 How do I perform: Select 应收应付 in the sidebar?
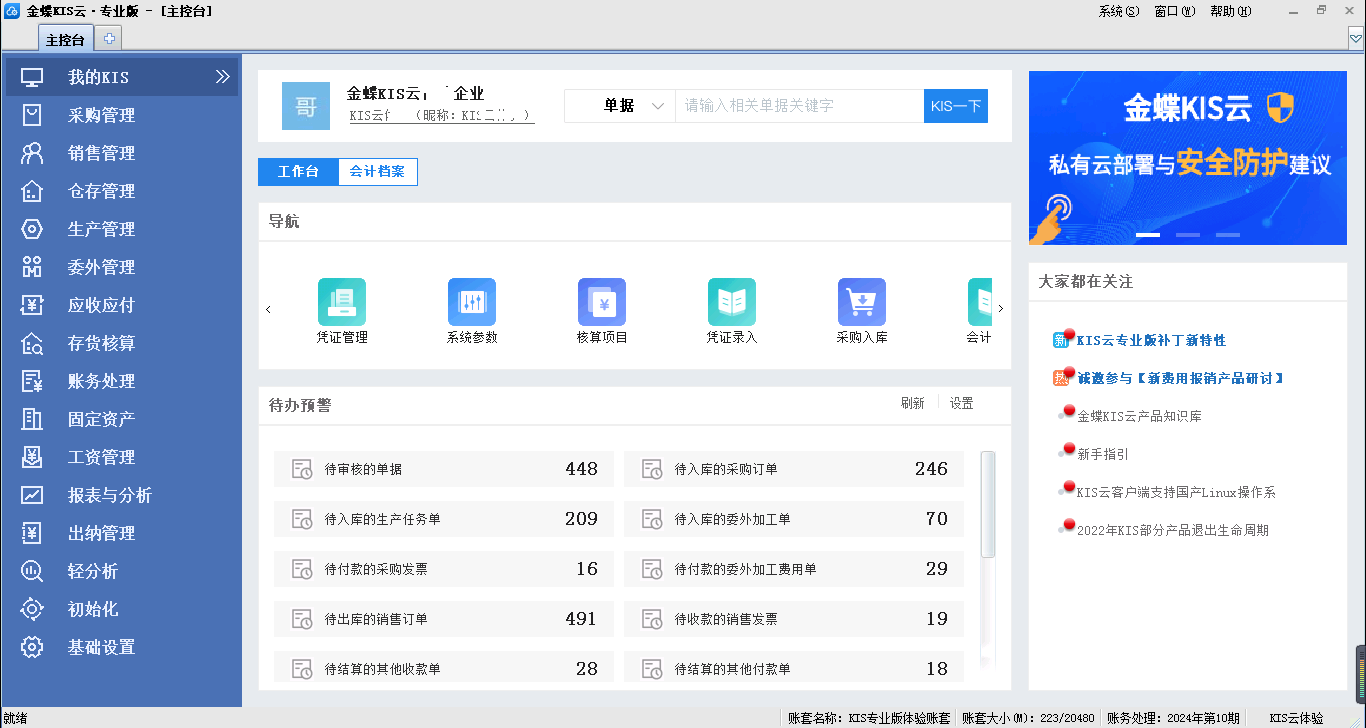[121, 305]
